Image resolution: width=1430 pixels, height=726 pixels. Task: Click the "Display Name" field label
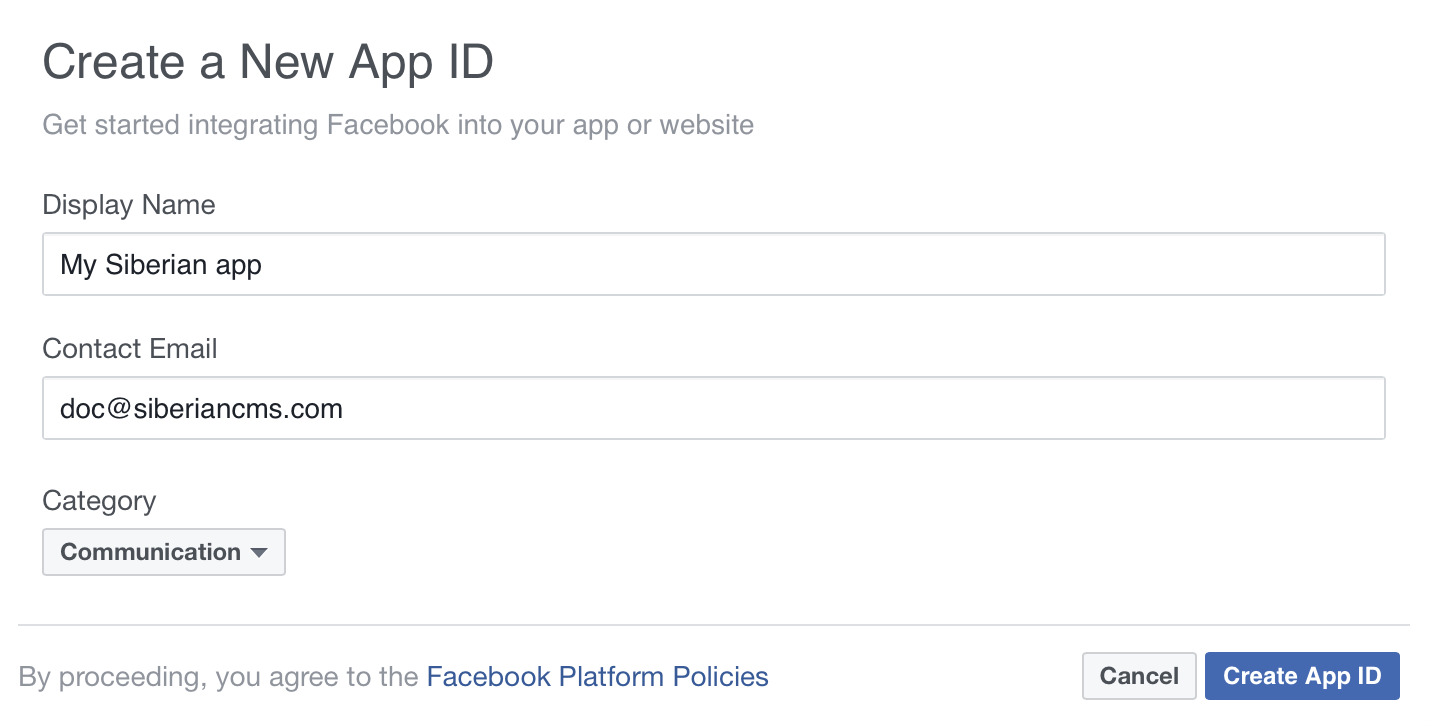coord(129,205)
